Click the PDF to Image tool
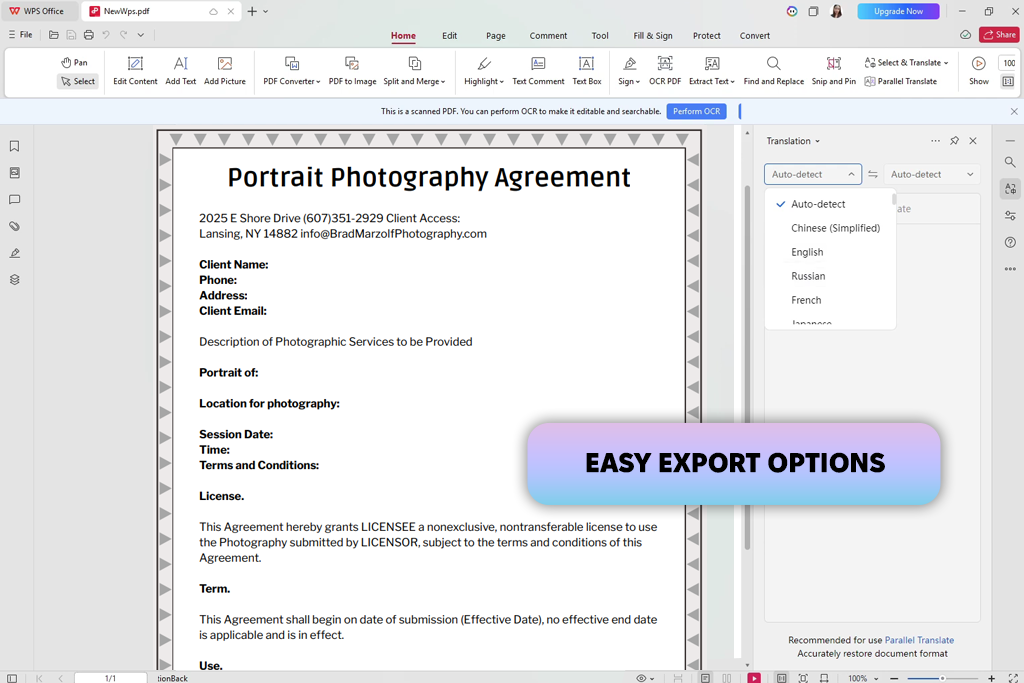This screenshot has width=1024, height=683. (352, 71)
